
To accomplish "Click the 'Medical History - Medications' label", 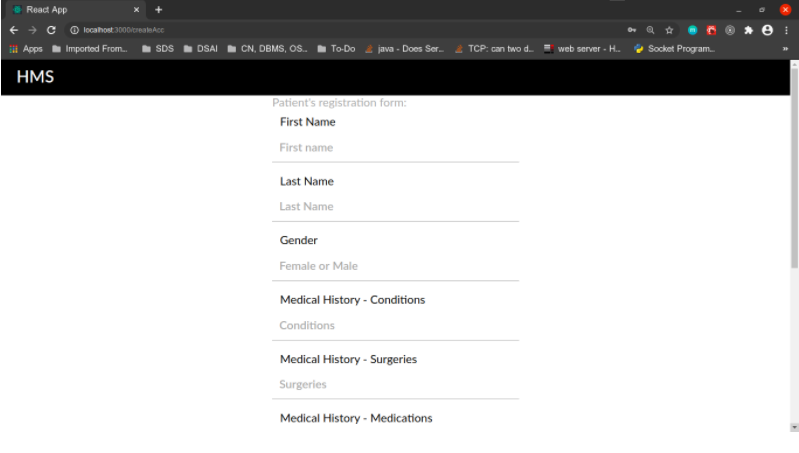I will pyautogui.click(x=356, y=418).
